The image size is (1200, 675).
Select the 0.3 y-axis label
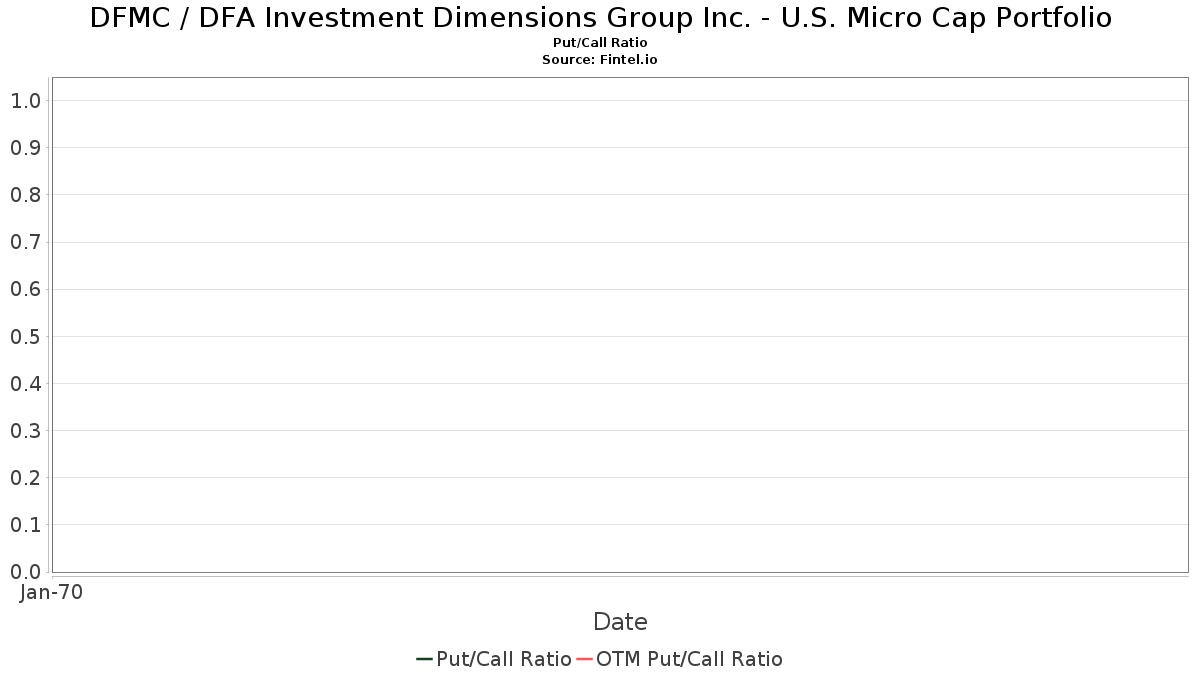[25, 431]
